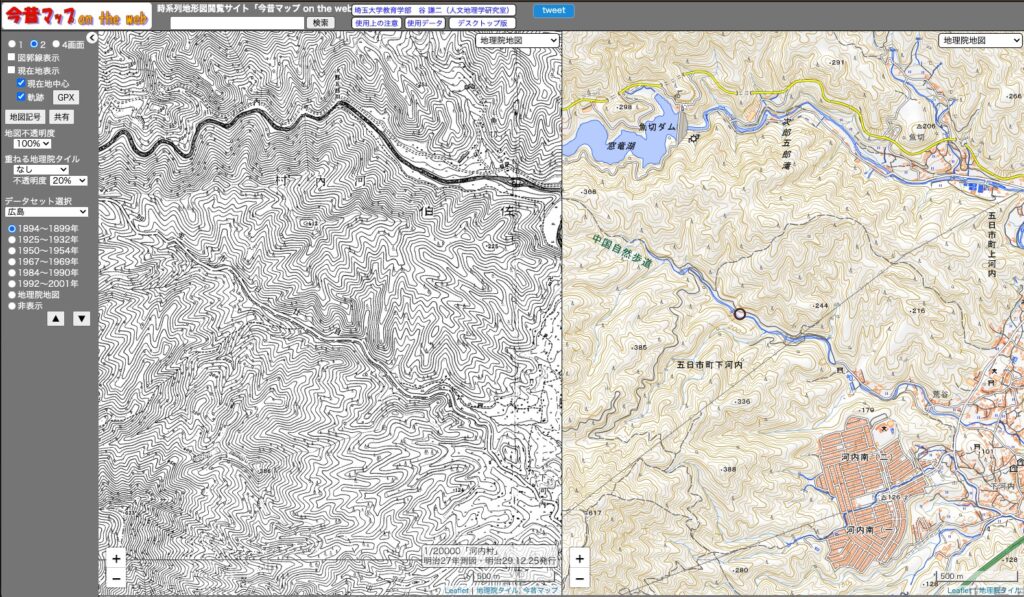
Task: Zoom out on the right map
Action: [x=580, y=578]
